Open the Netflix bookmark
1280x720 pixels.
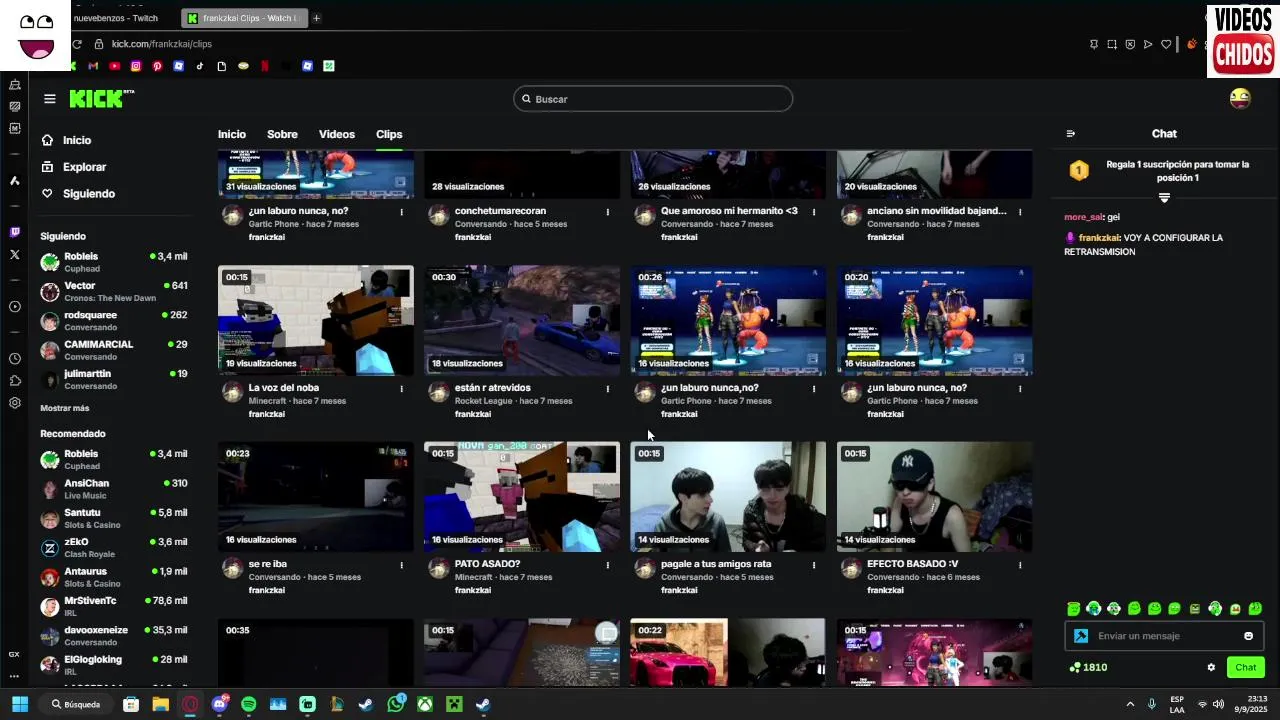(265, 66)
